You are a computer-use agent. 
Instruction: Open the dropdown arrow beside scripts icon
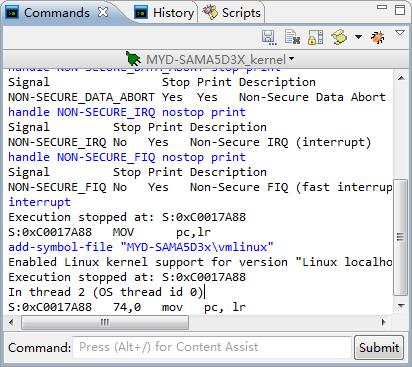point(358,37)
